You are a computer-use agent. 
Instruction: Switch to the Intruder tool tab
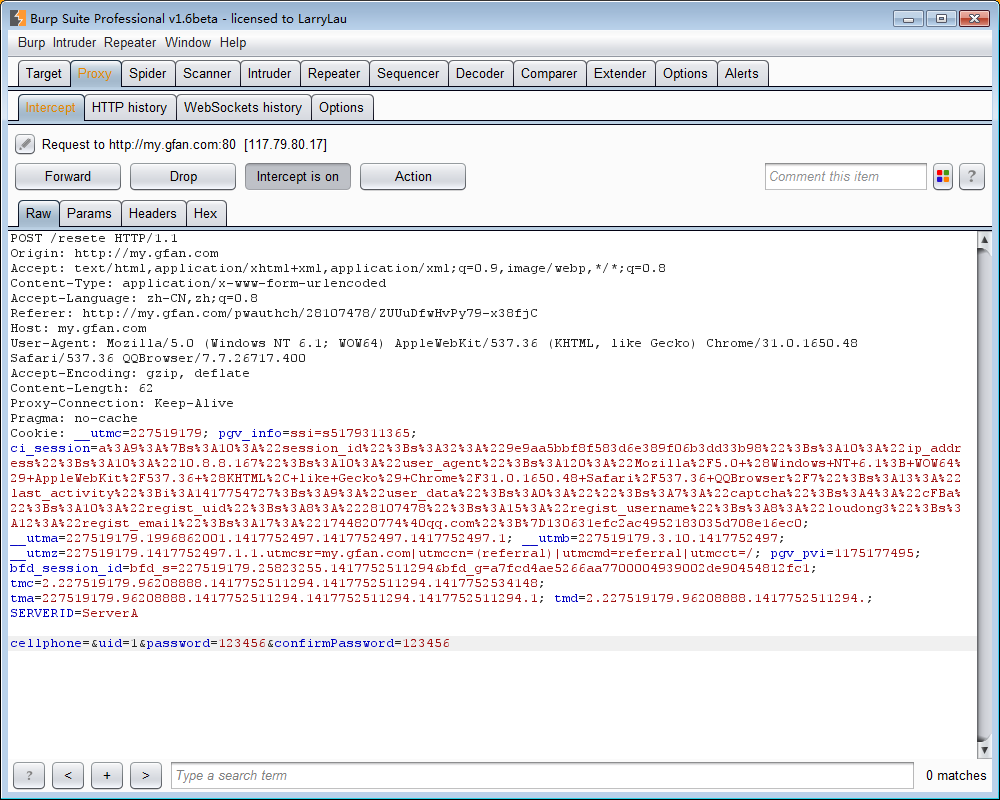coord(269,73)
